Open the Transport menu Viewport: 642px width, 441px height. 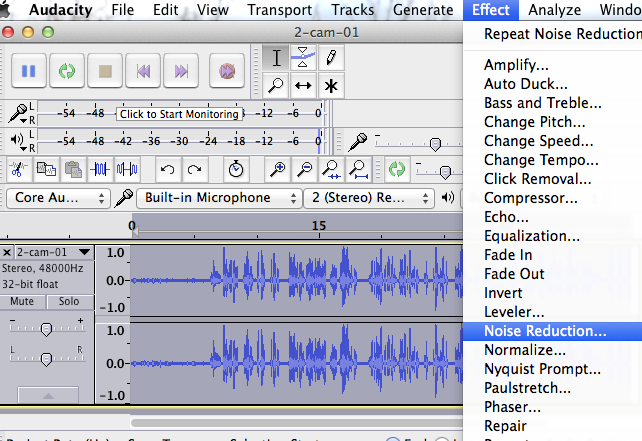[x=280, y=10]
